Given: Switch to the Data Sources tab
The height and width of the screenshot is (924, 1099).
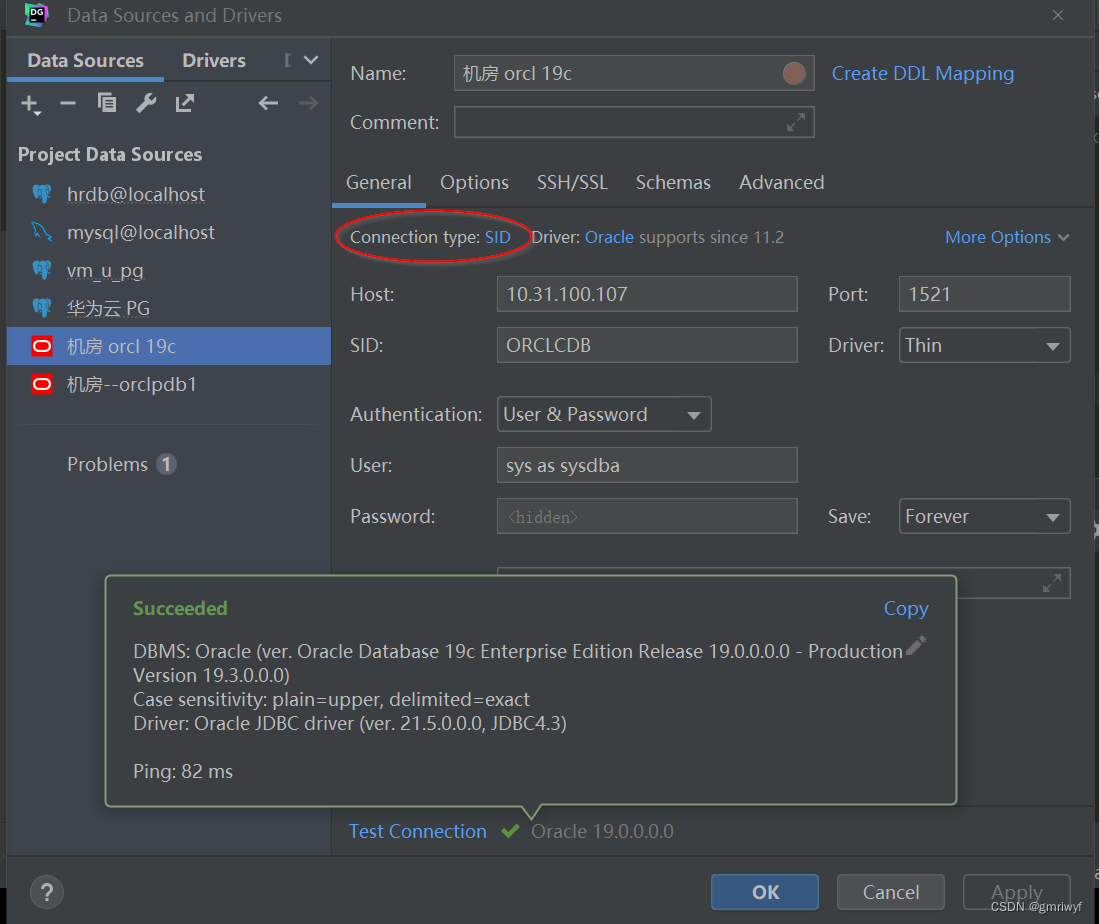Looking at the screenshot, I should 86,61.
